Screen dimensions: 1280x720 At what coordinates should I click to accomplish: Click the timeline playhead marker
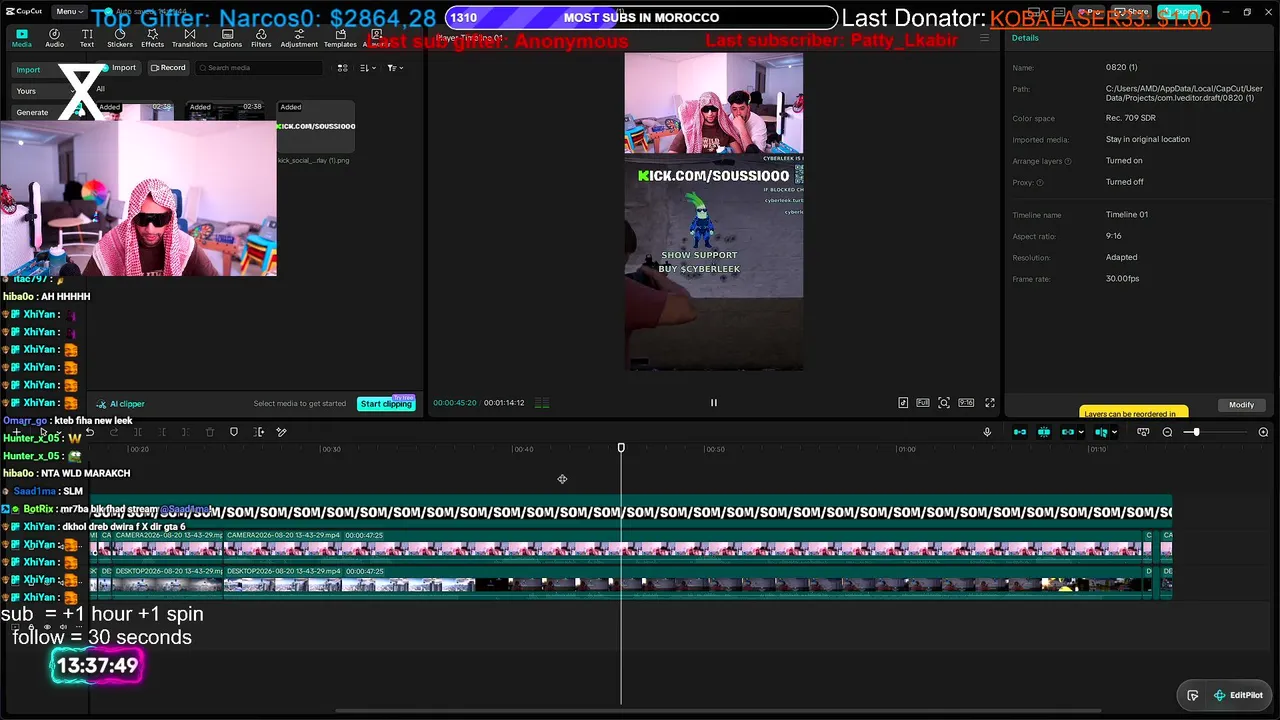621,448
